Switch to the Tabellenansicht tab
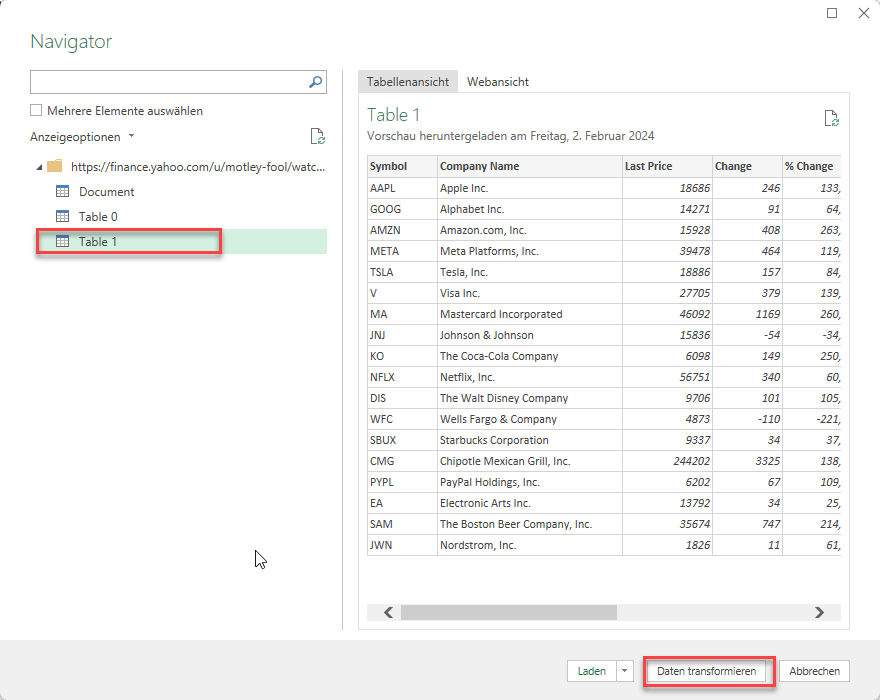Screen dimensions: 880x700 (407, 82)
